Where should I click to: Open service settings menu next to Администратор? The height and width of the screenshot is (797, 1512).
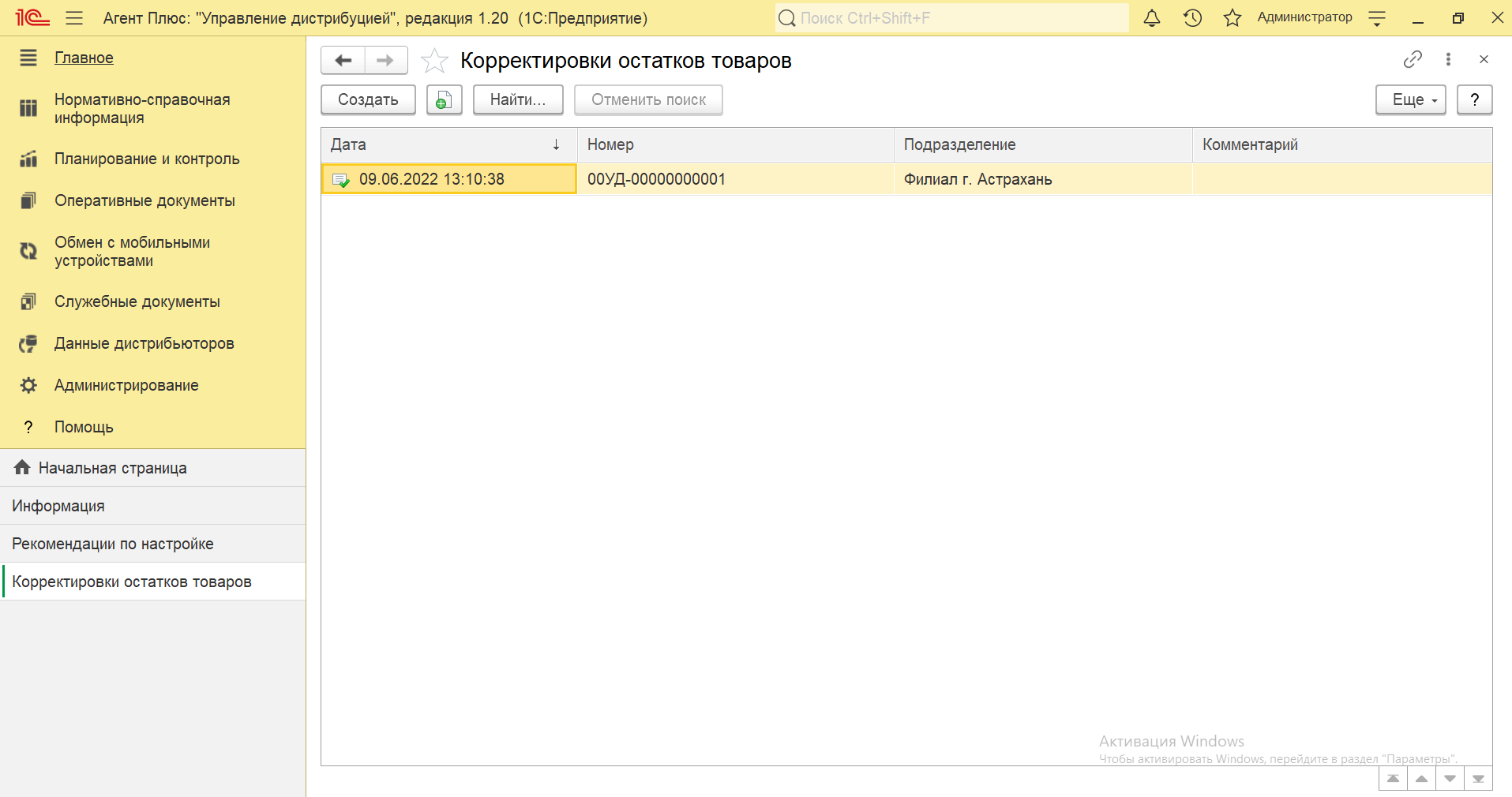(x=1377, y=18)
